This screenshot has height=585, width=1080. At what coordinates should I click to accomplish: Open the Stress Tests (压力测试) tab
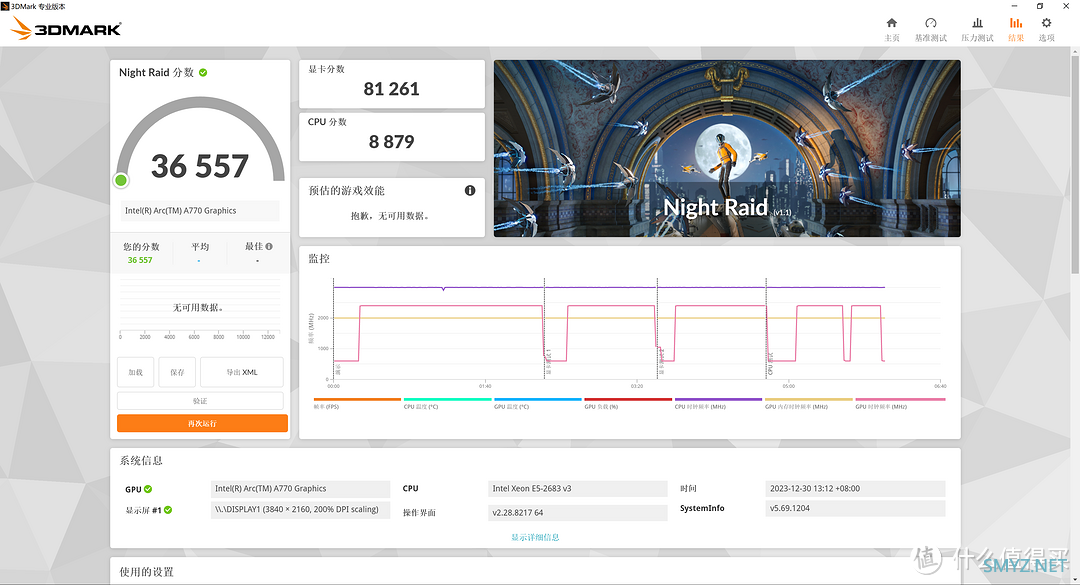click(x=977, y=29)
